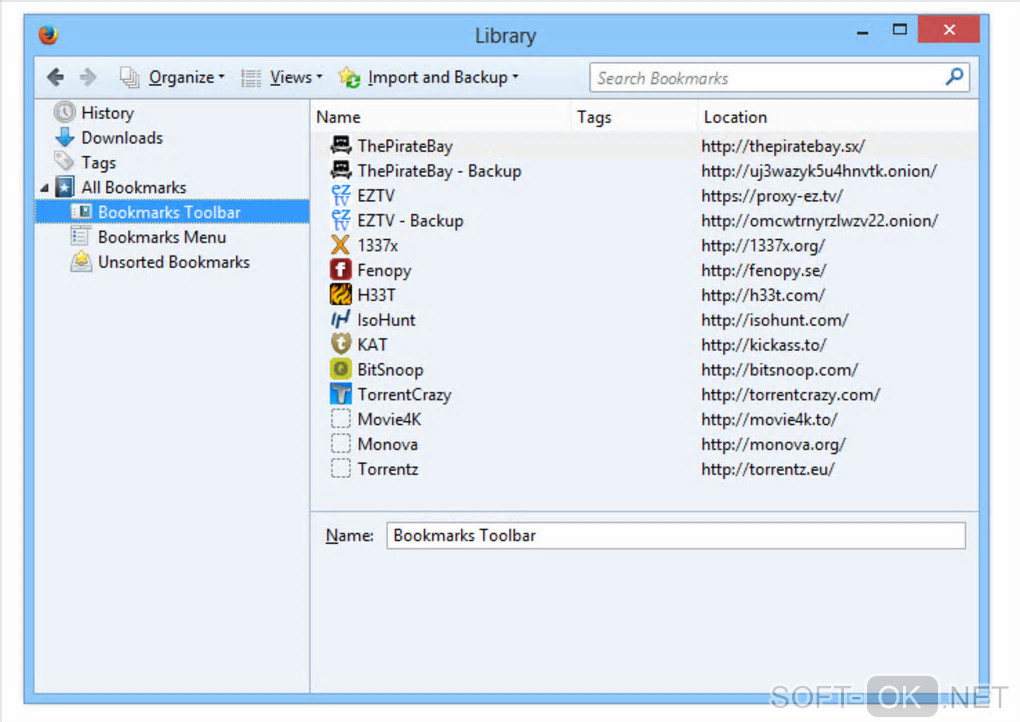Select Tags in the sidebar
1020x722 pixels.
(98, 163)
